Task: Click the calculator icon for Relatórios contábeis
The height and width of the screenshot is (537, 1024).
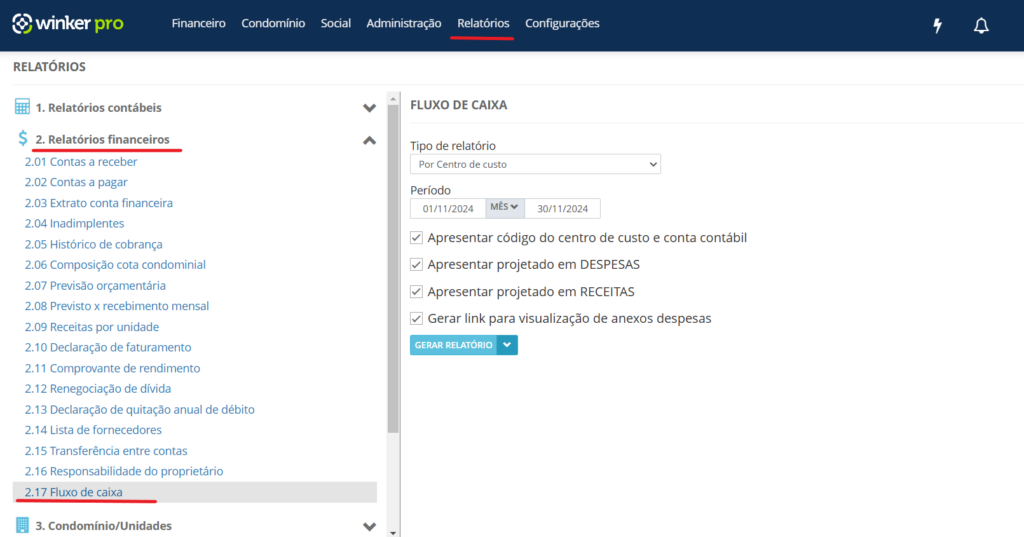Action: [x=22, y=106]
